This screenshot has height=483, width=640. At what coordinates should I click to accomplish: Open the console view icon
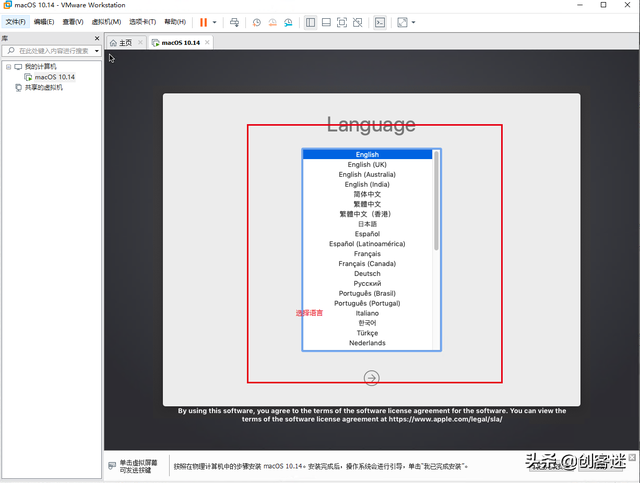380,22
